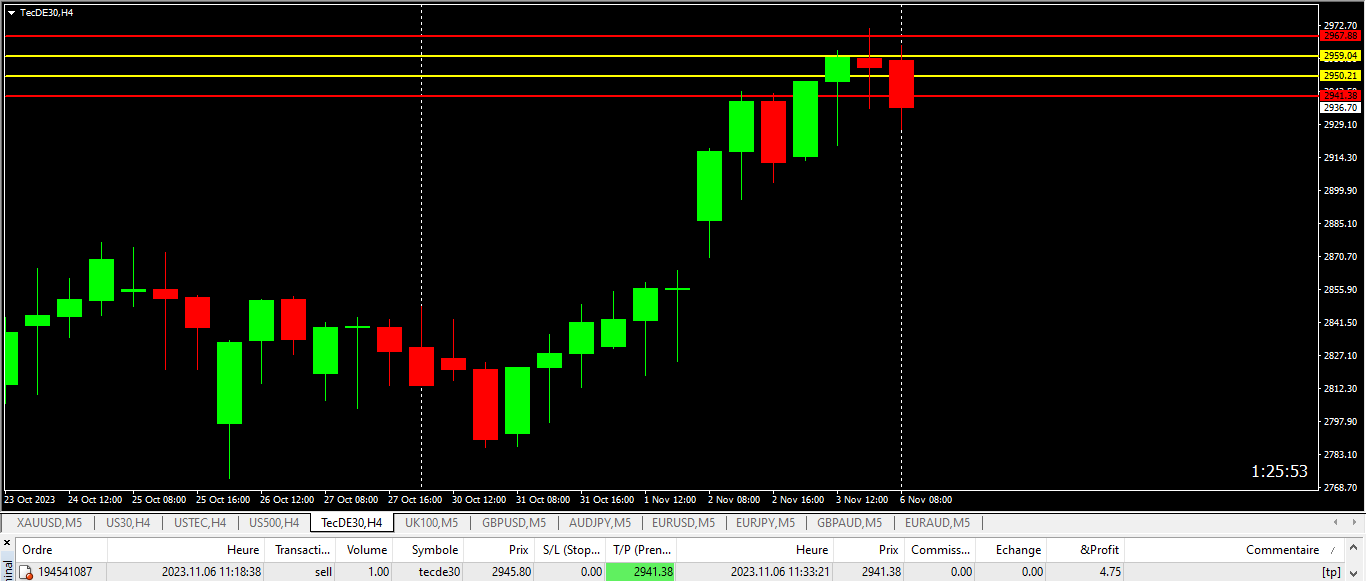1366x581 pixels.
Task: Sort by the Transacti... column header
Action: coord(301,549)
